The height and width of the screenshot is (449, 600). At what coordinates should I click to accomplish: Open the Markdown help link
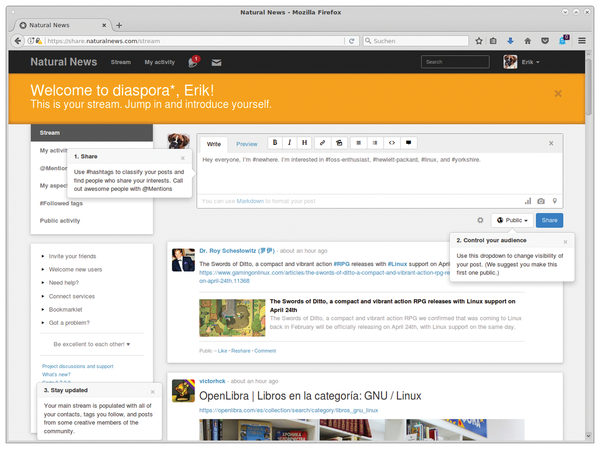[x=250, y=201]
